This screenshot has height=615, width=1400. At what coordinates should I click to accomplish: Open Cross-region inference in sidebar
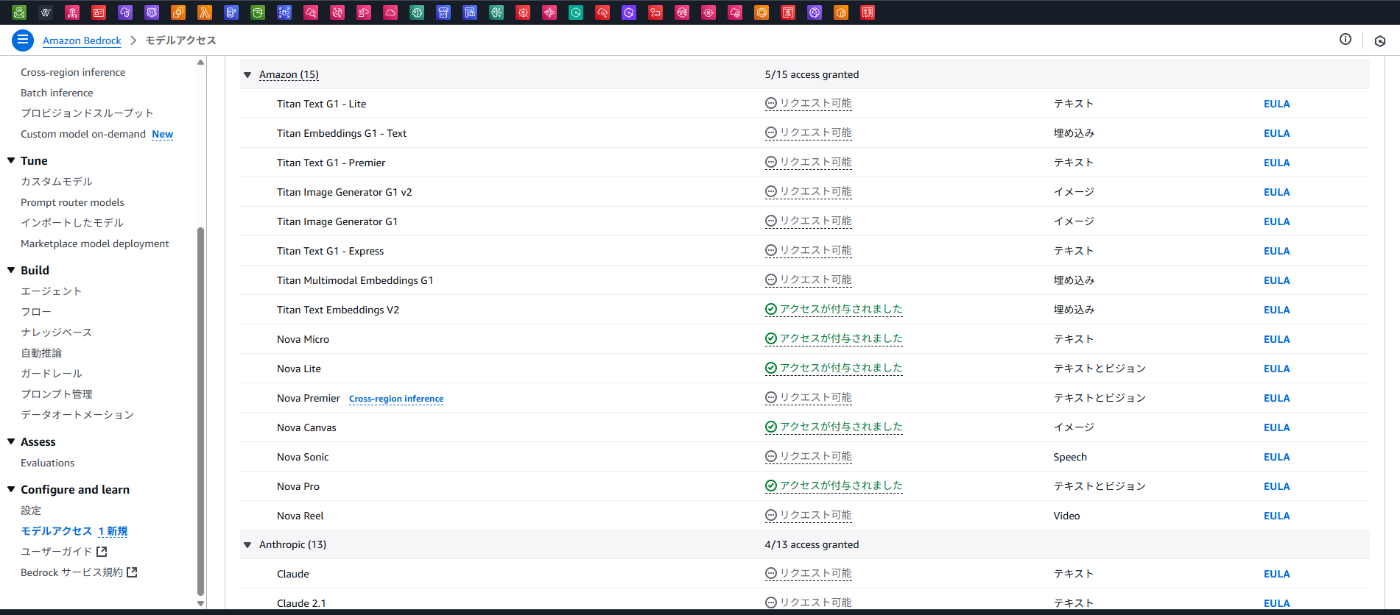[73, 72]
